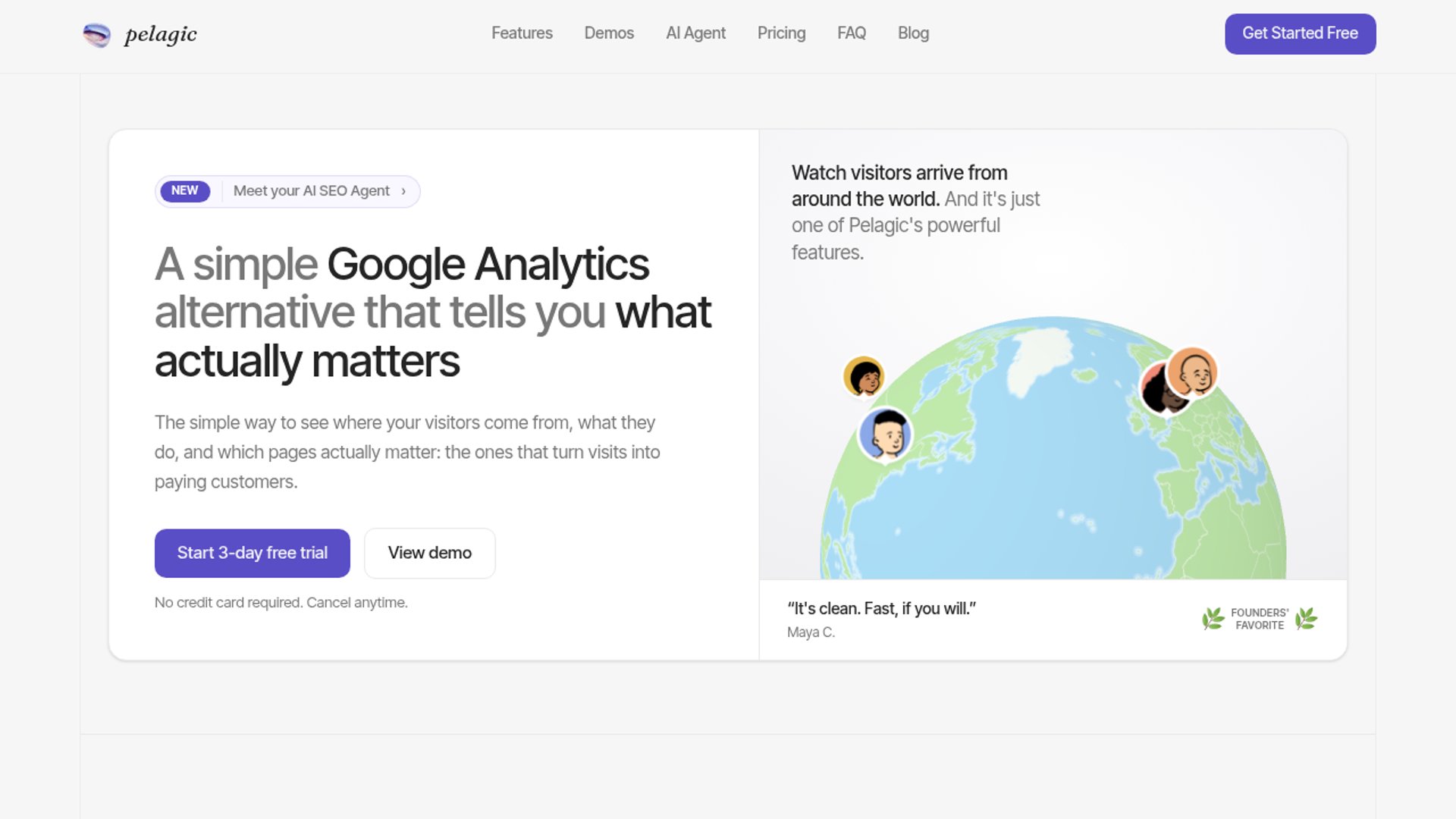Open the FAQ nav link
This screenshot has height=819, width=1456.
[x=851, y=33]
